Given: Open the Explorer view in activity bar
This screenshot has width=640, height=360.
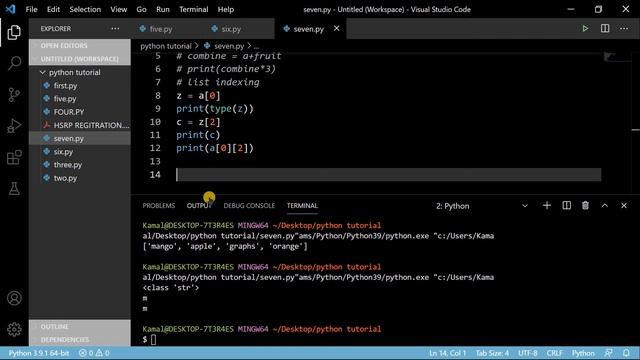Looking at the screenshot, I should pyautogui.click(x=14, y=32).
